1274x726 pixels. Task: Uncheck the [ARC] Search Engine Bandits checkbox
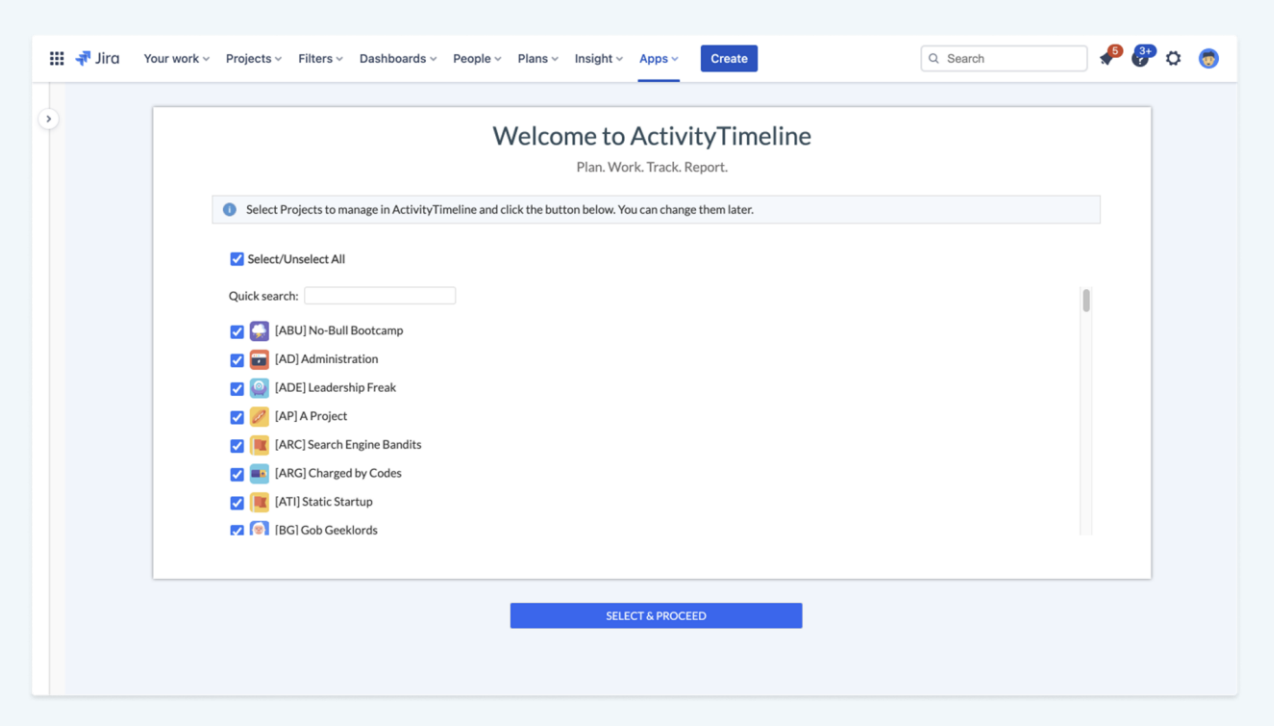point(237,445)
